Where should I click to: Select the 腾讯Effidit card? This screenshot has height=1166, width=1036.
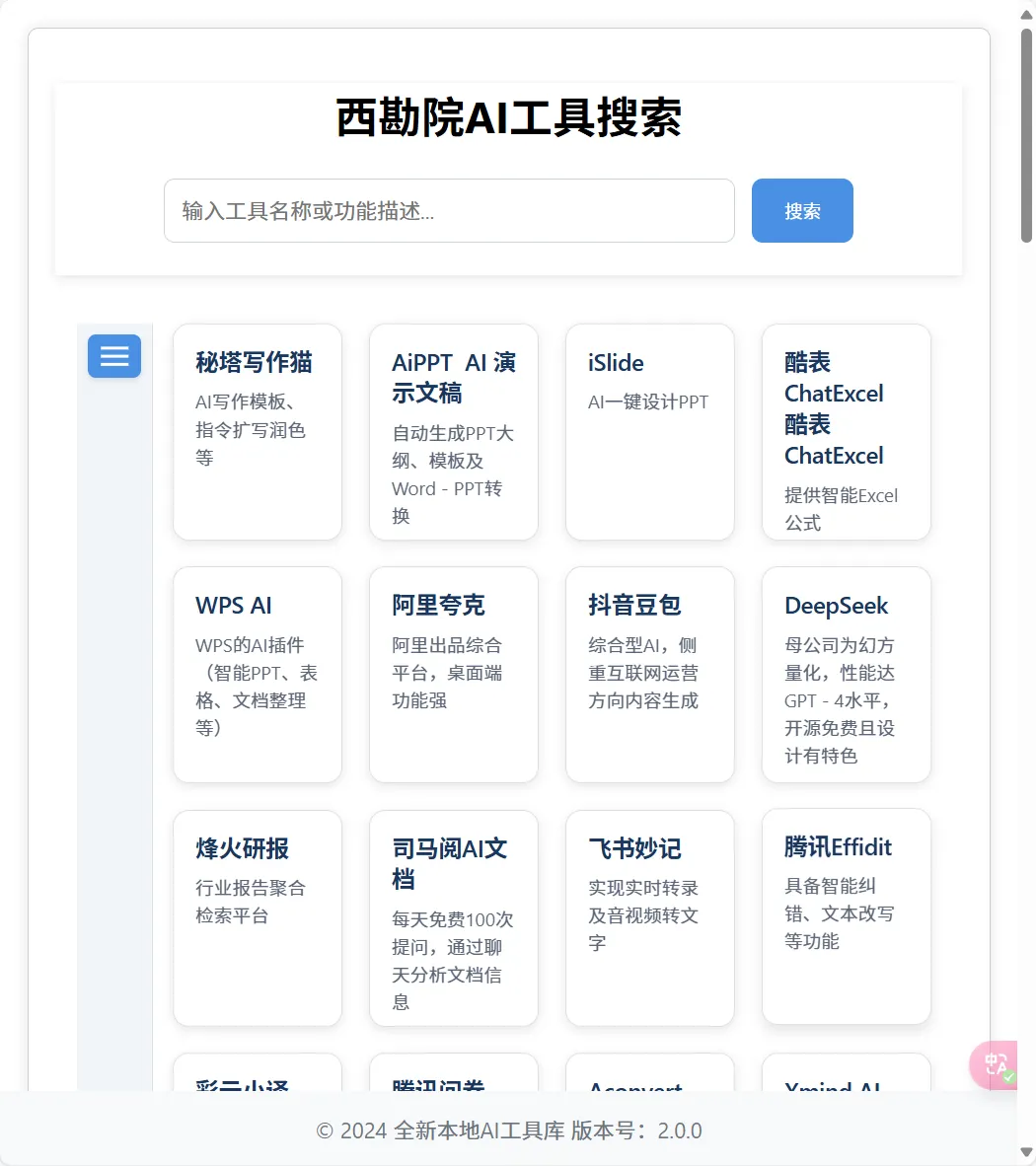pyautogui.click(x=847, y=916)
